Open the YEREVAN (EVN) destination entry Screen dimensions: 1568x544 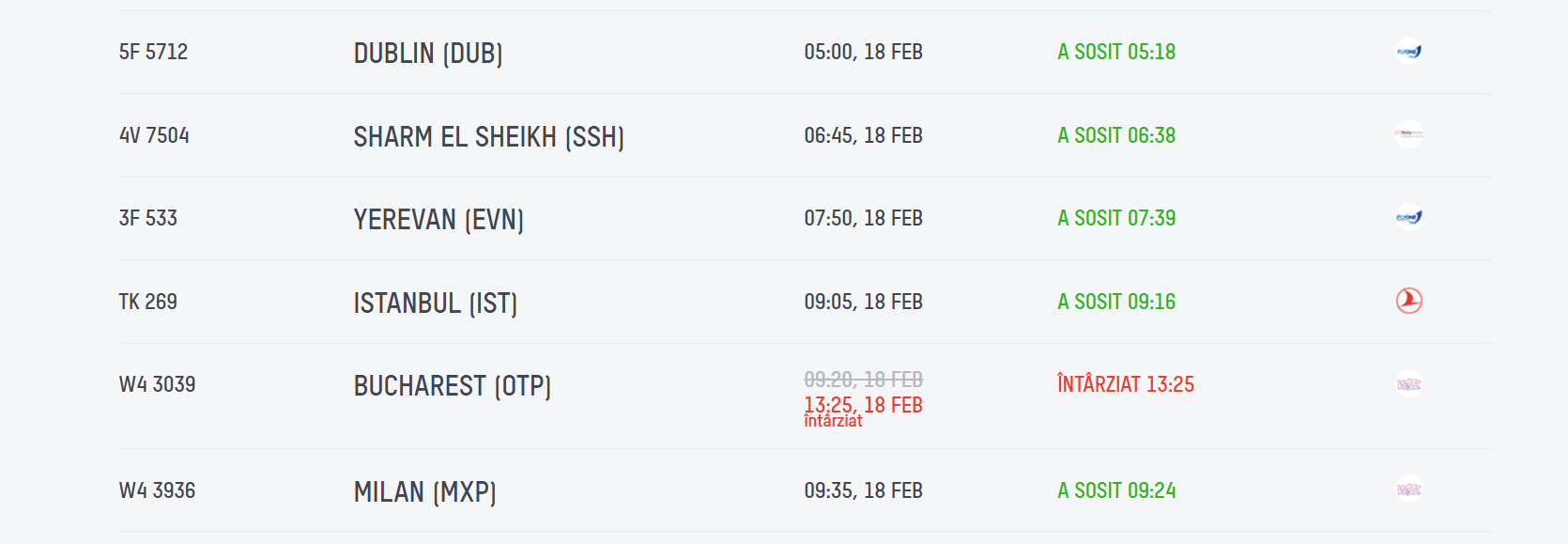tap(438, 219)
